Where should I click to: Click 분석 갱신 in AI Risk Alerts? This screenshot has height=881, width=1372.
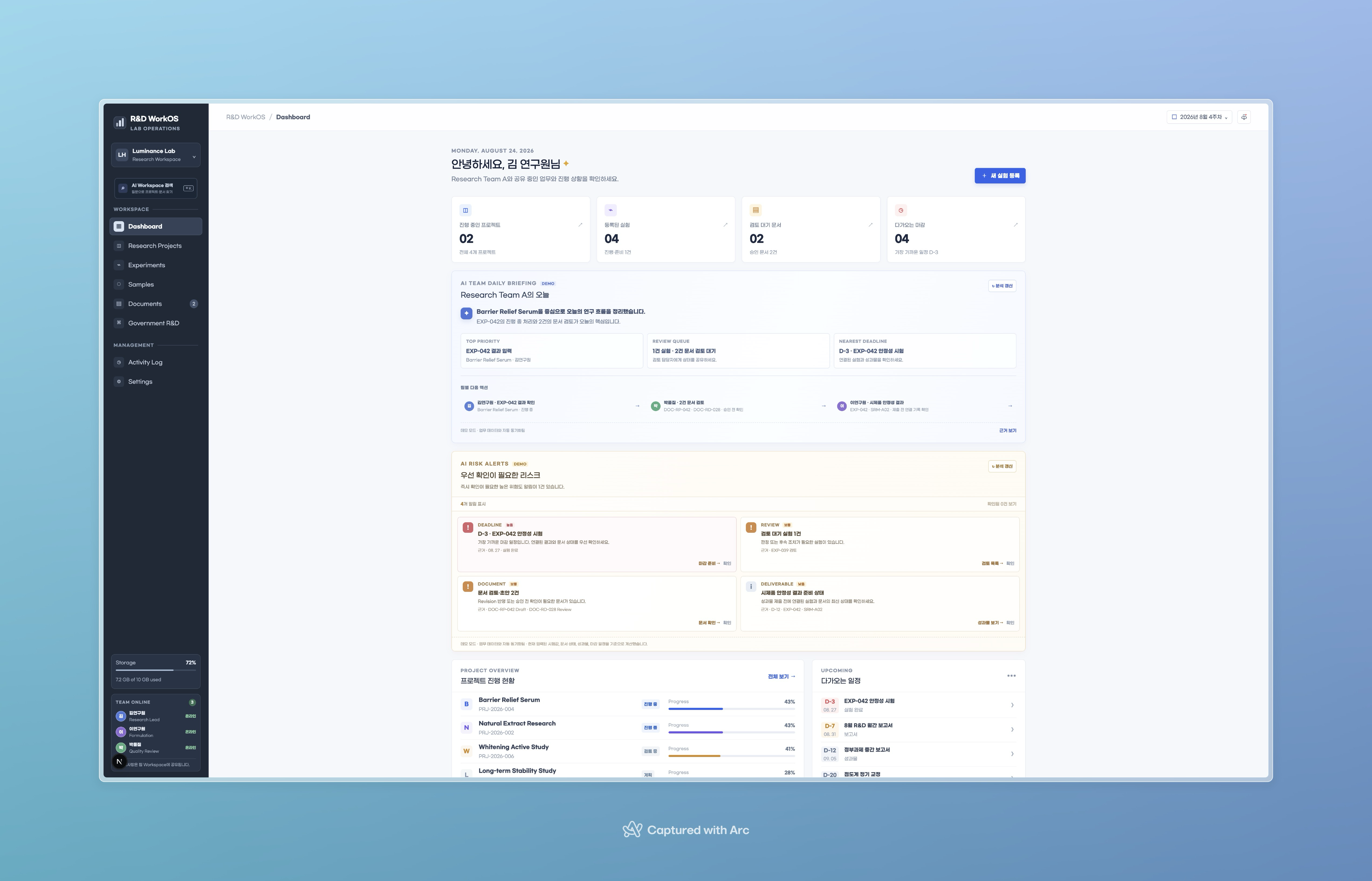click(x=1002, y=466)
